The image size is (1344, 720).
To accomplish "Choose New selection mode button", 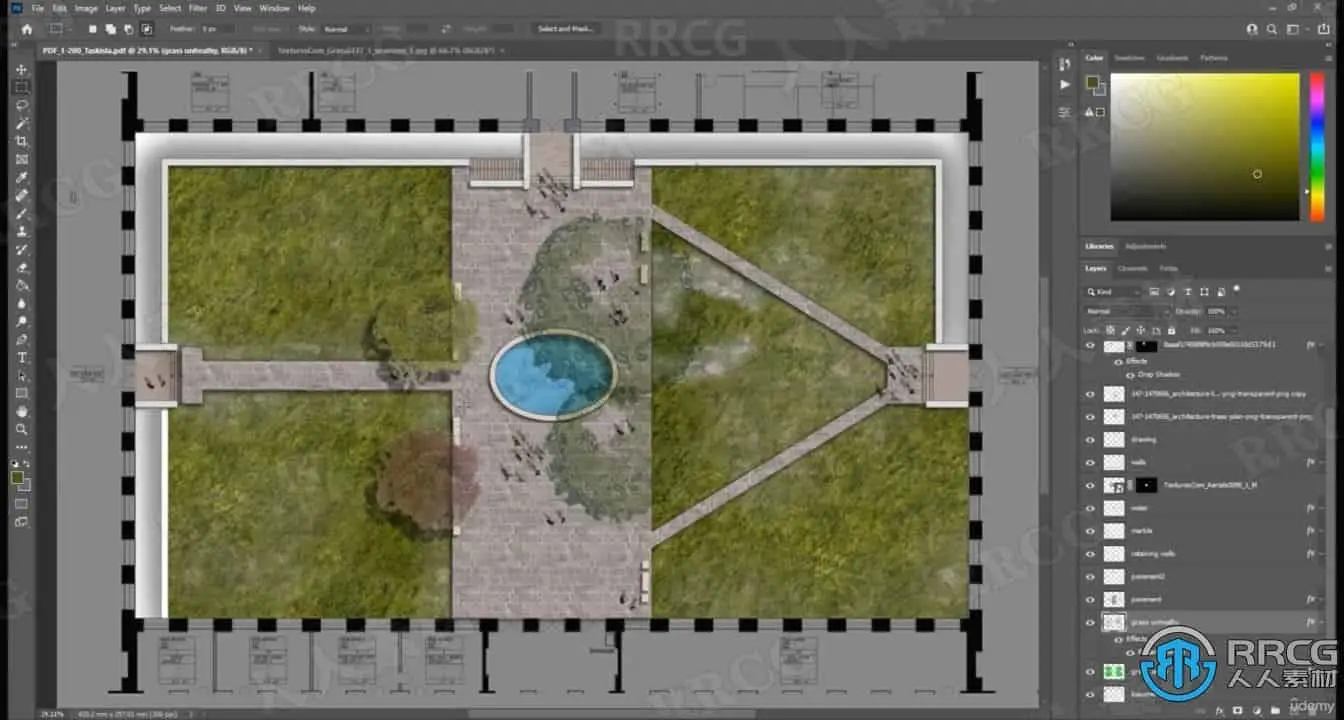I will point(93,29).
